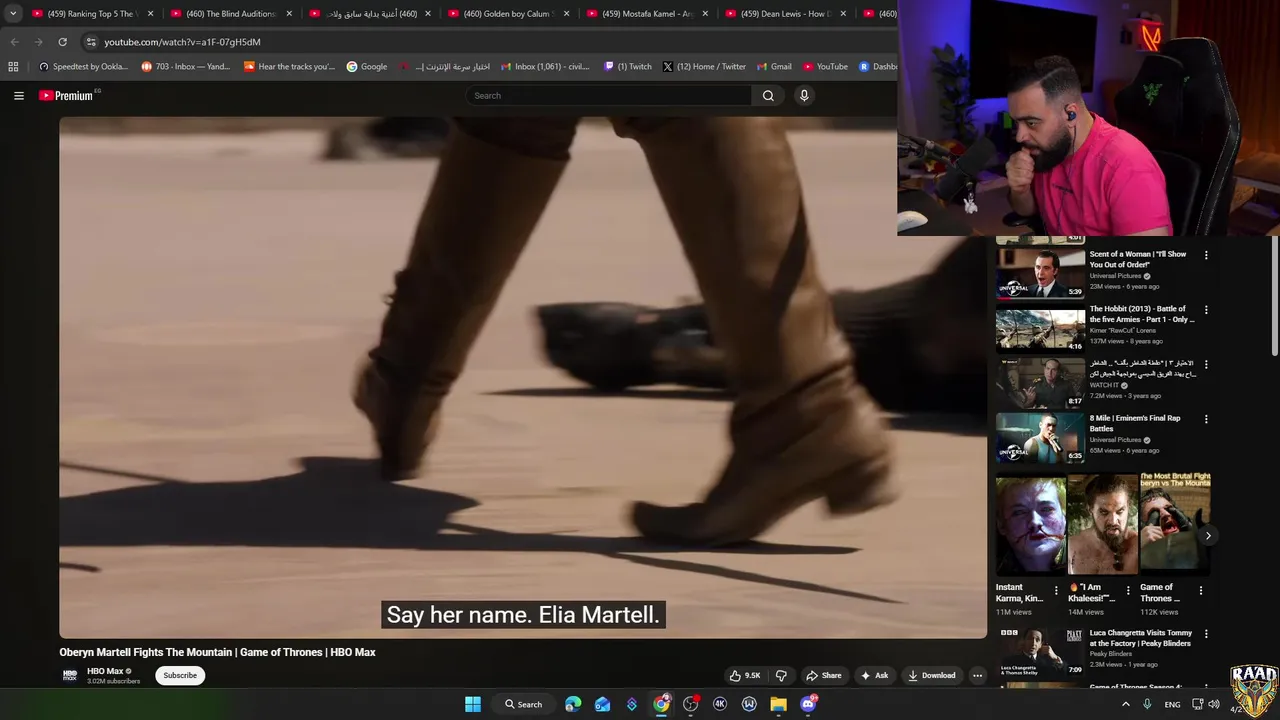Open Luca Changretta Visits Tommy video

1040,652
